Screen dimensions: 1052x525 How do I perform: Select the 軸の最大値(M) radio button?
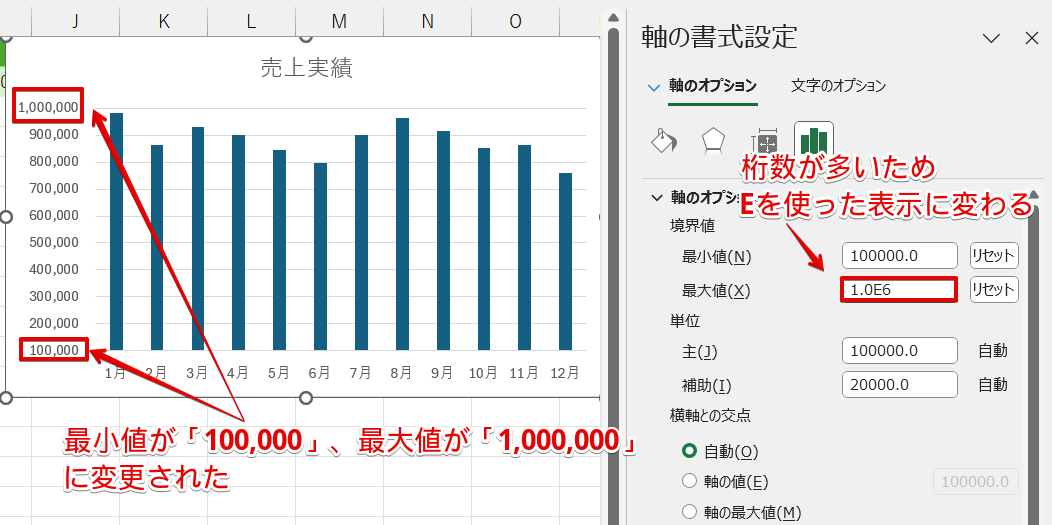click(x=689, y=510)
